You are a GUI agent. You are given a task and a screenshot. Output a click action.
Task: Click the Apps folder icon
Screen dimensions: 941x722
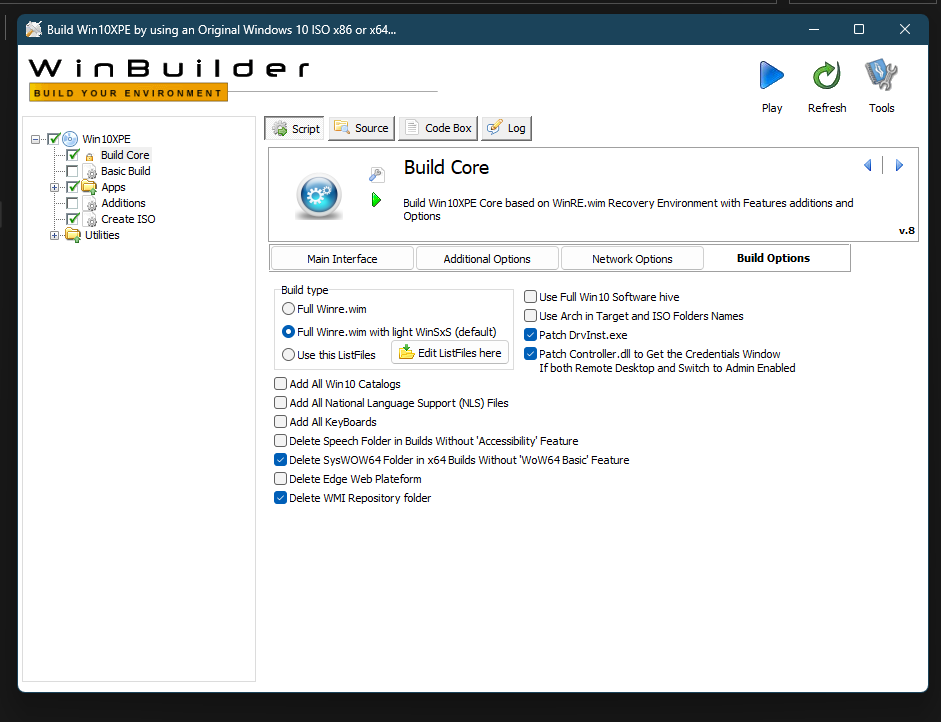pyautogui.click(x=89, y=187)
